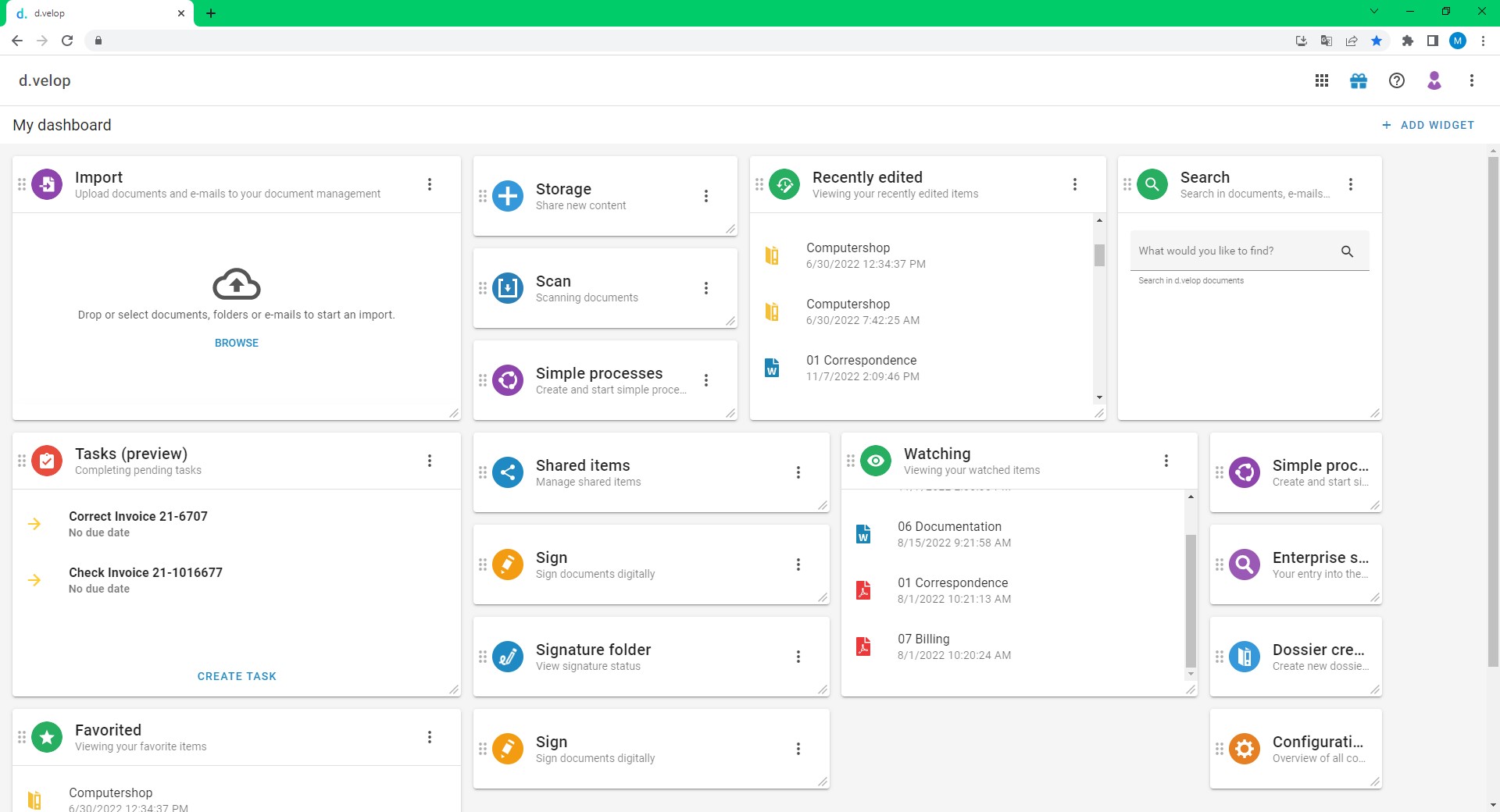Open 01 Correspondence in Recently edited
The height and width of the screenshot is (812, 1500).
click(922, 368)
